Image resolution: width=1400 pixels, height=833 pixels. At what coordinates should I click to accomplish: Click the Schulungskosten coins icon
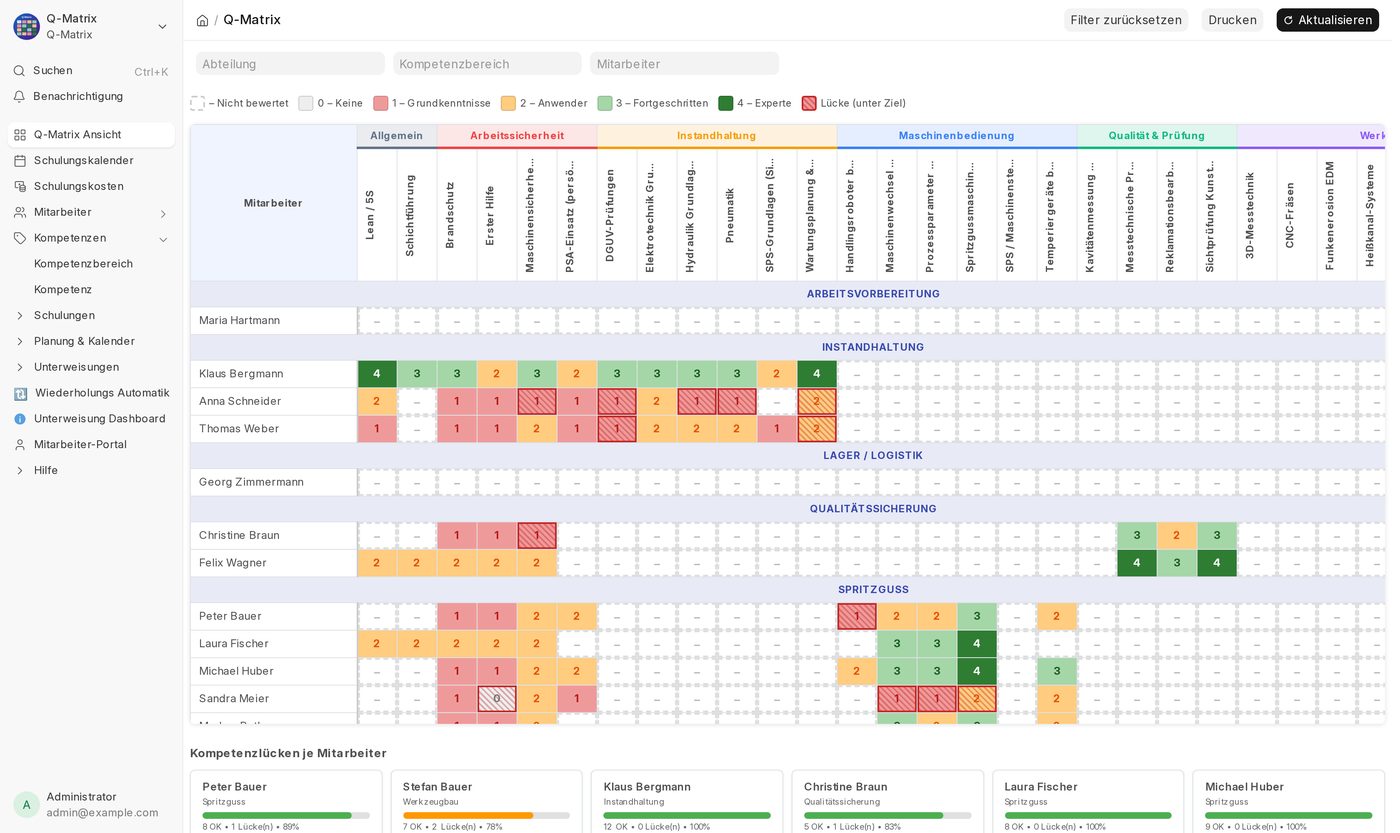20,187
